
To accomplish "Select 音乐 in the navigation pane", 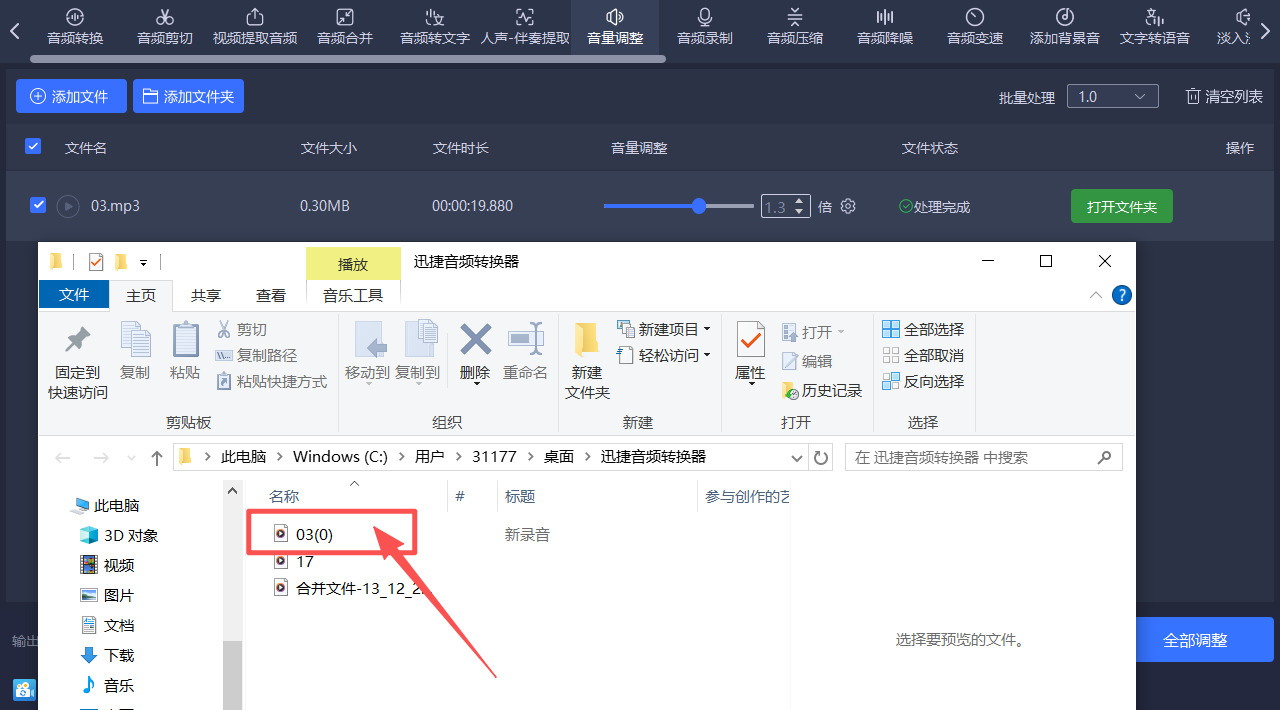I will (107, 685).
